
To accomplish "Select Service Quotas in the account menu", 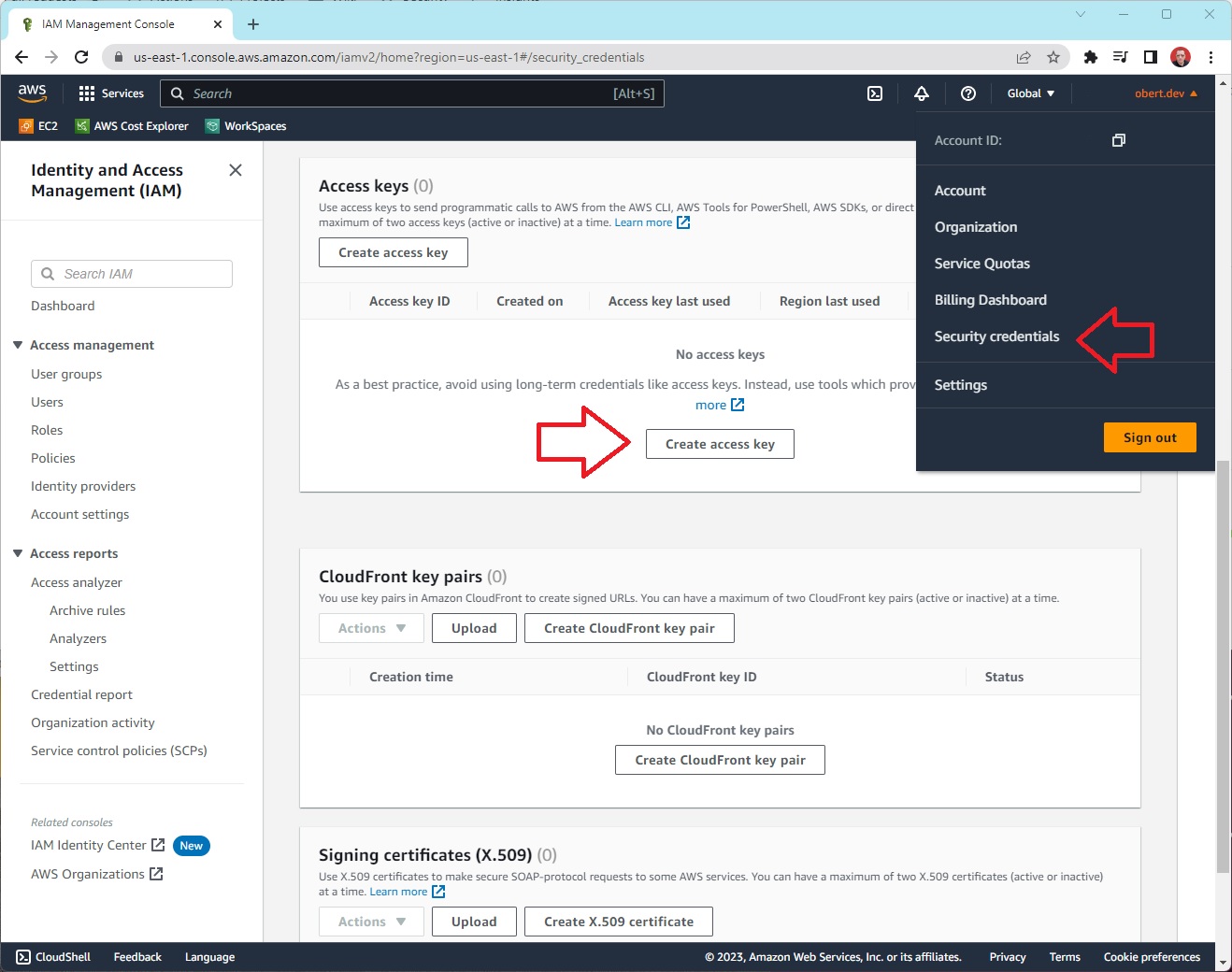I will point(982,264).
